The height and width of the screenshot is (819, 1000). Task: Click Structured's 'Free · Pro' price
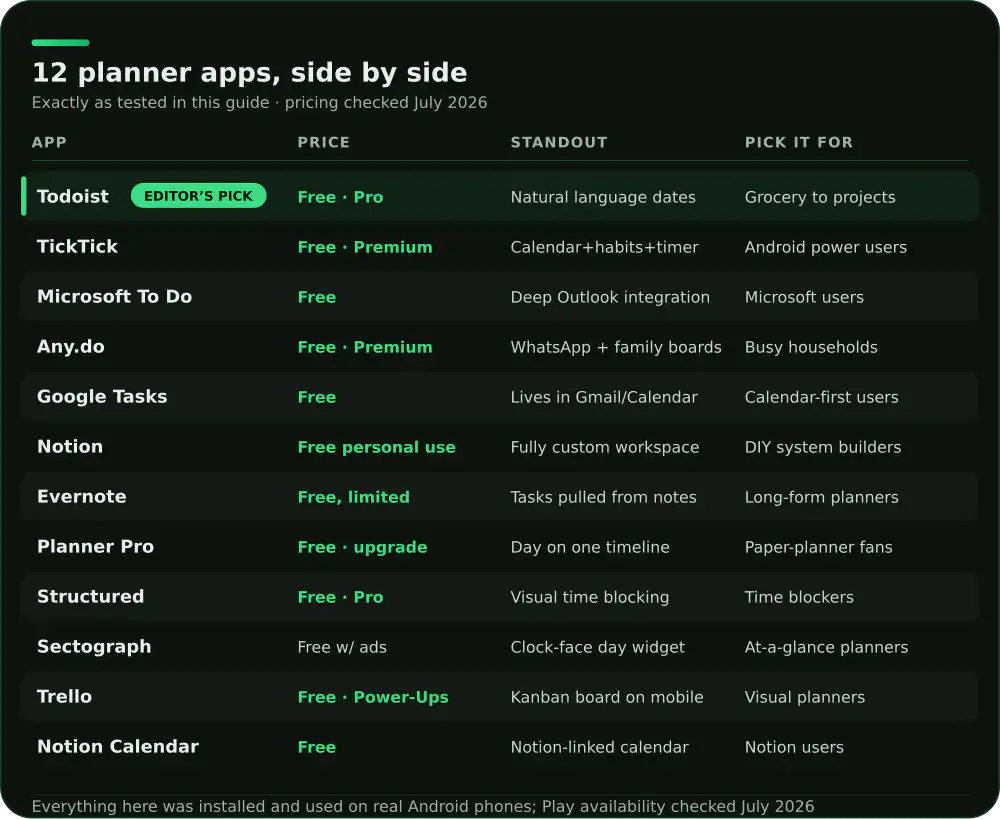click(341, 597)
